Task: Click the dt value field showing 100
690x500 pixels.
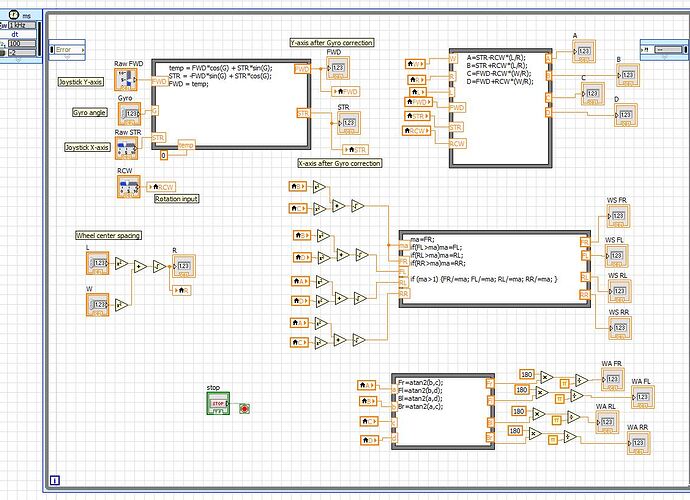Action: 22,43
